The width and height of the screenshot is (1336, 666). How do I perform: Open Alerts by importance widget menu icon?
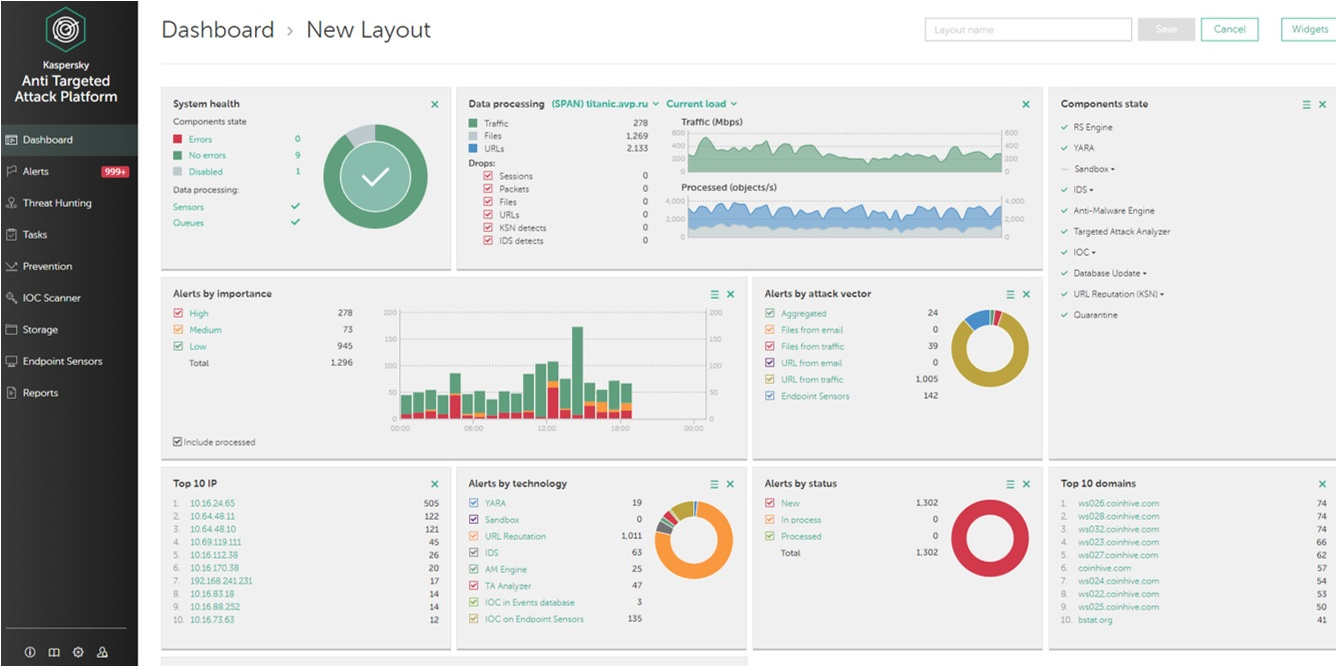pos(714,294)
